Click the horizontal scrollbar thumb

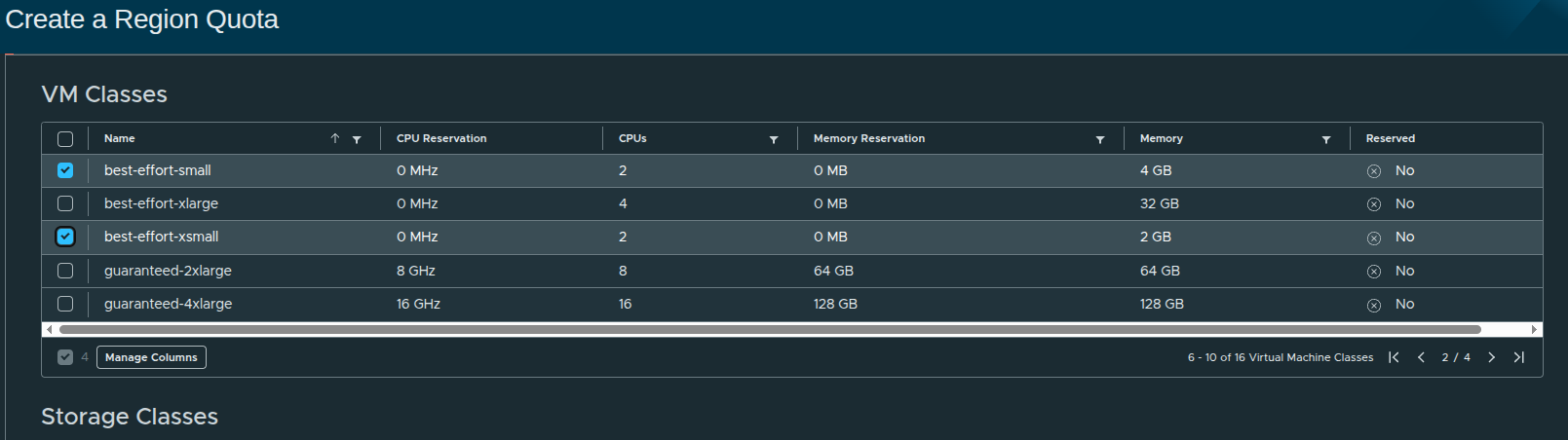point(770,329)
